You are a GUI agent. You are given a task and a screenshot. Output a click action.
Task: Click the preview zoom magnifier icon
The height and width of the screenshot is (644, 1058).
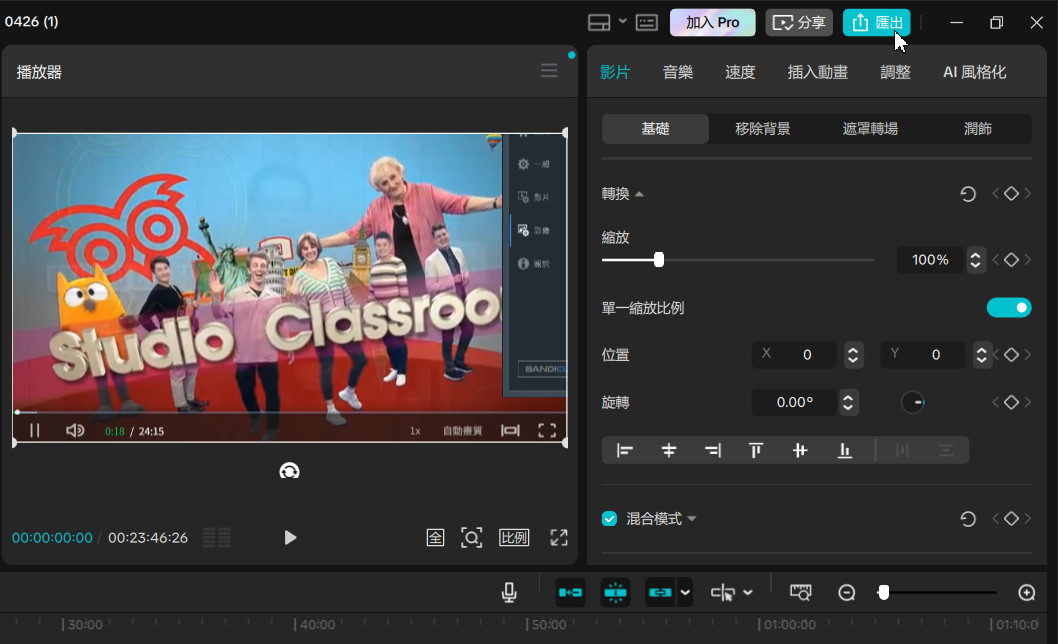click(472, 537)
